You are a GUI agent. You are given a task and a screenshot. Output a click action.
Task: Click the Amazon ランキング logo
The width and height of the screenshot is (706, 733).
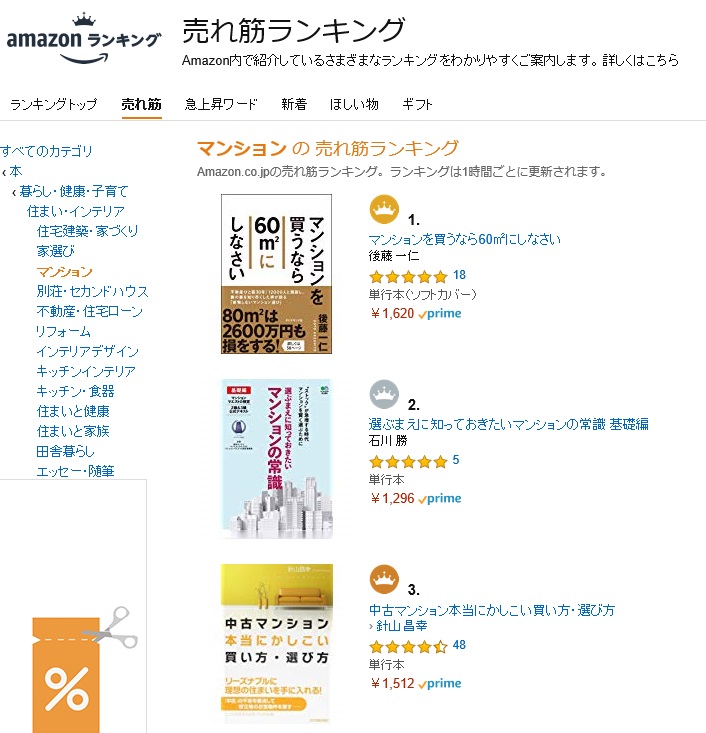[82, 39]
